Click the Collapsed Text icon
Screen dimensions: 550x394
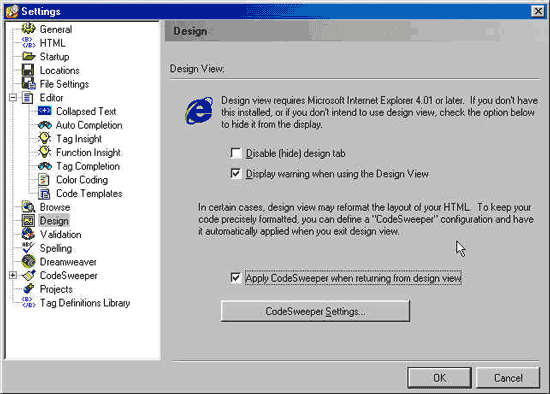[x=45, y=111]
